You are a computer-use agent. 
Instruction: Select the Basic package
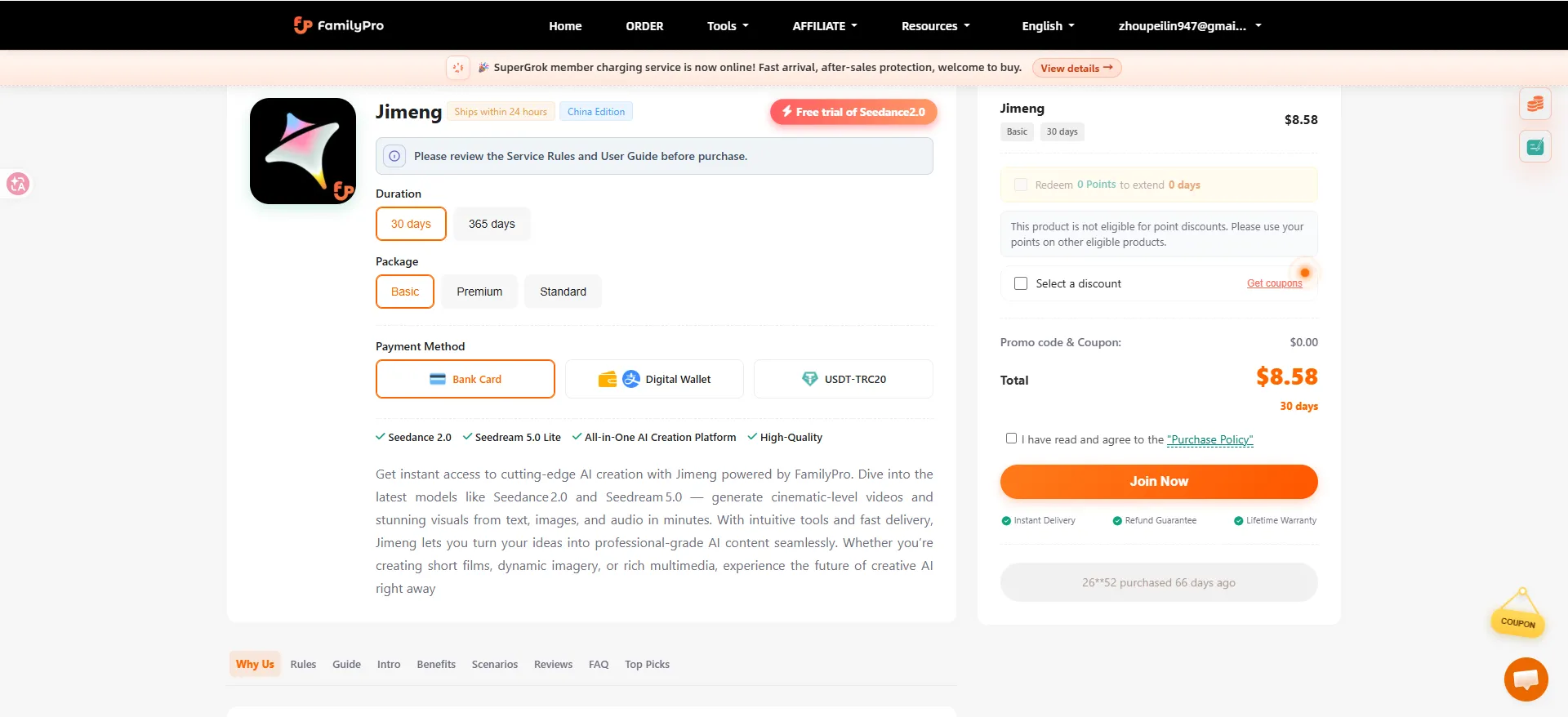pos(405,292)
